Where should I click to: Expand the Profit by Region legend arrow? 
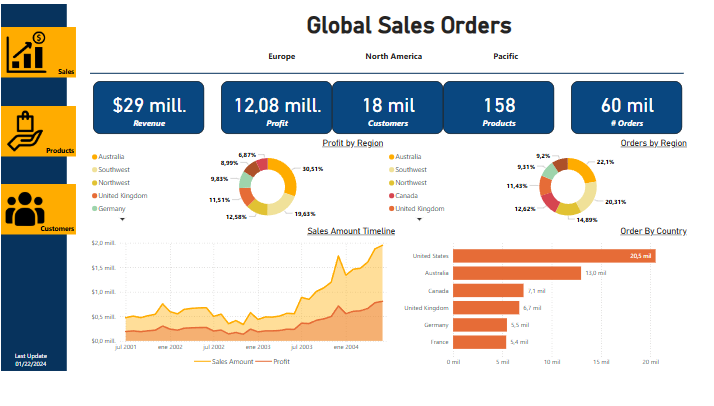(x=122, y=218)
